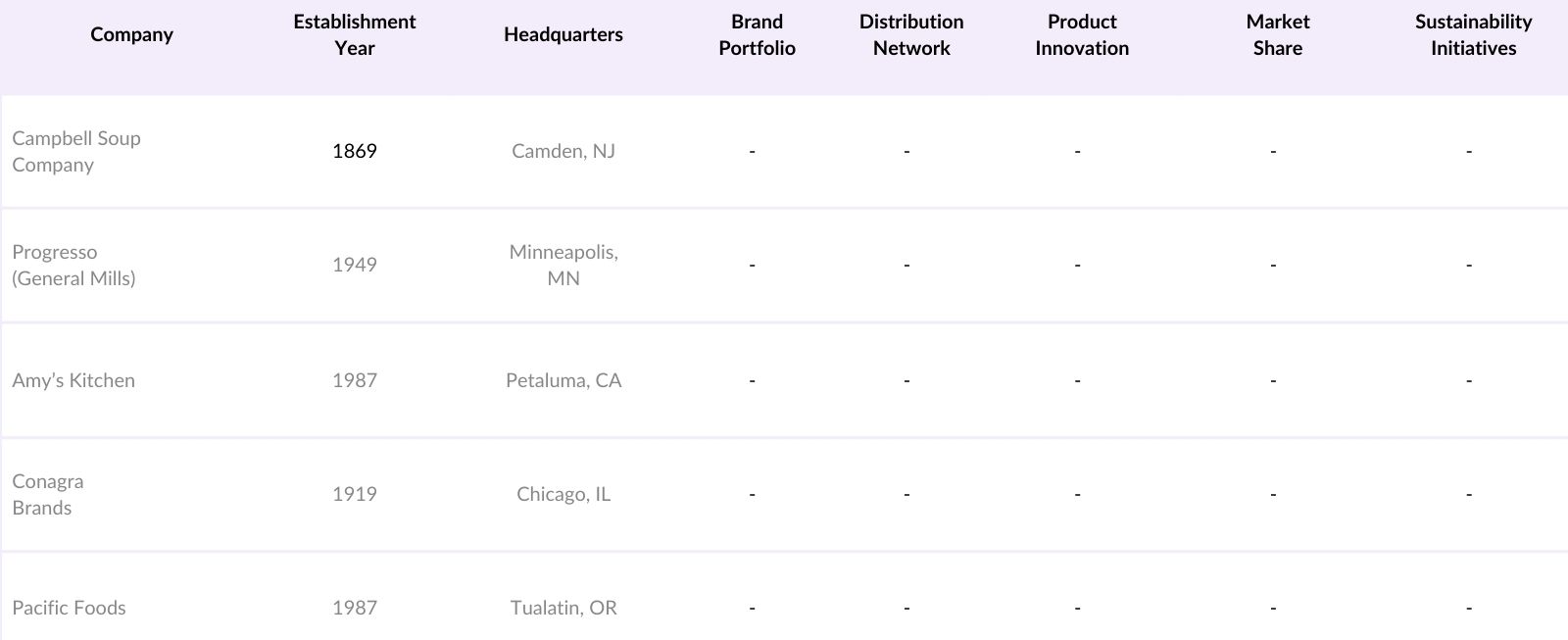Click the Tualatin, OR headquarters cell
The image size is (1568, 640).
coord(563,608)
